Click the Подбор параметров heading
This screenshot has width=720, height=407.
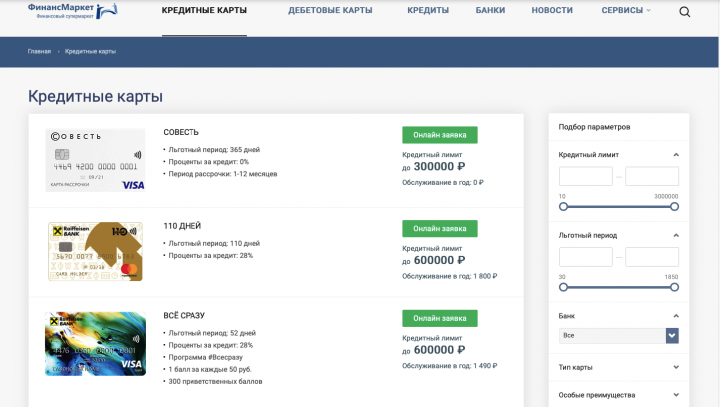coord(594,127)
